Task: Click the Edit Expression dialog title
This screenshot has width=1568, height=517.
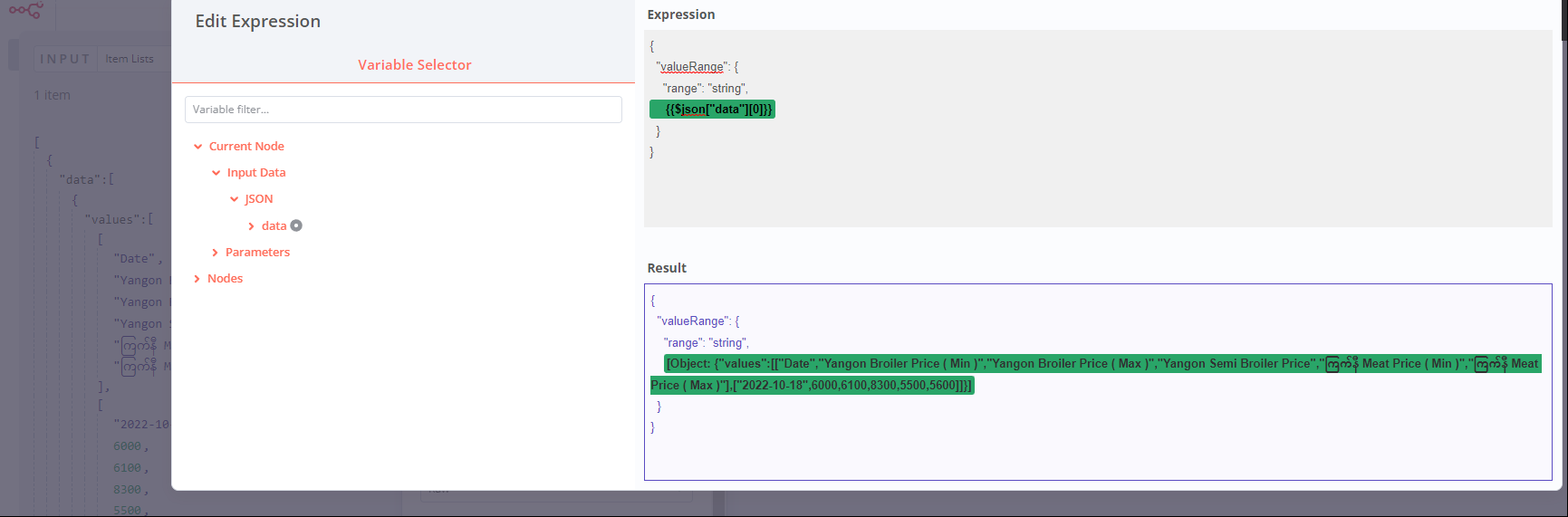Action: pos(257,22)
